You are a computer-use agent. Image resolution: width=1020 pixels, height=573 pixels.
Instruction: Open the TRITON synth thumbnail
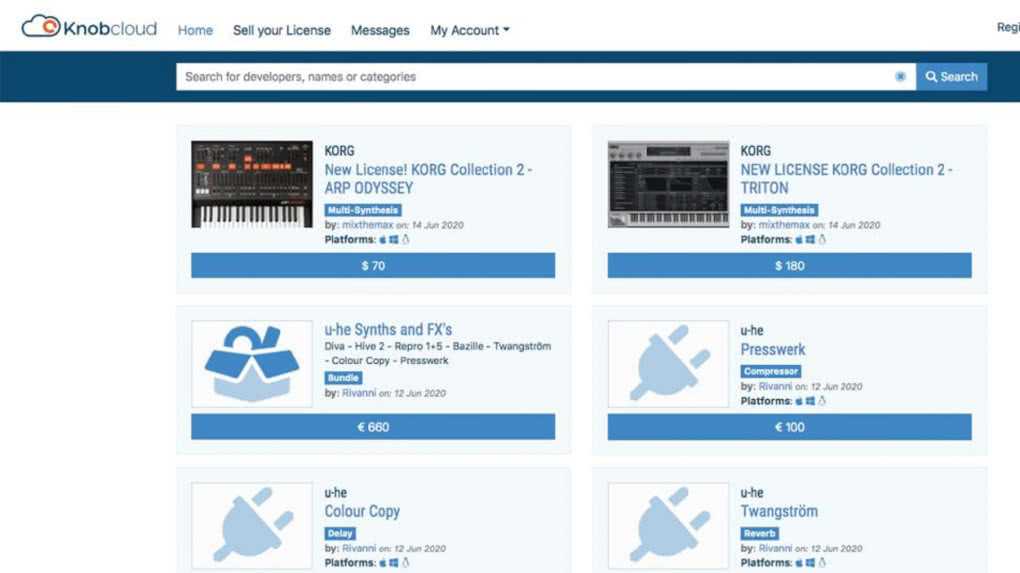[x=668, y=184]
